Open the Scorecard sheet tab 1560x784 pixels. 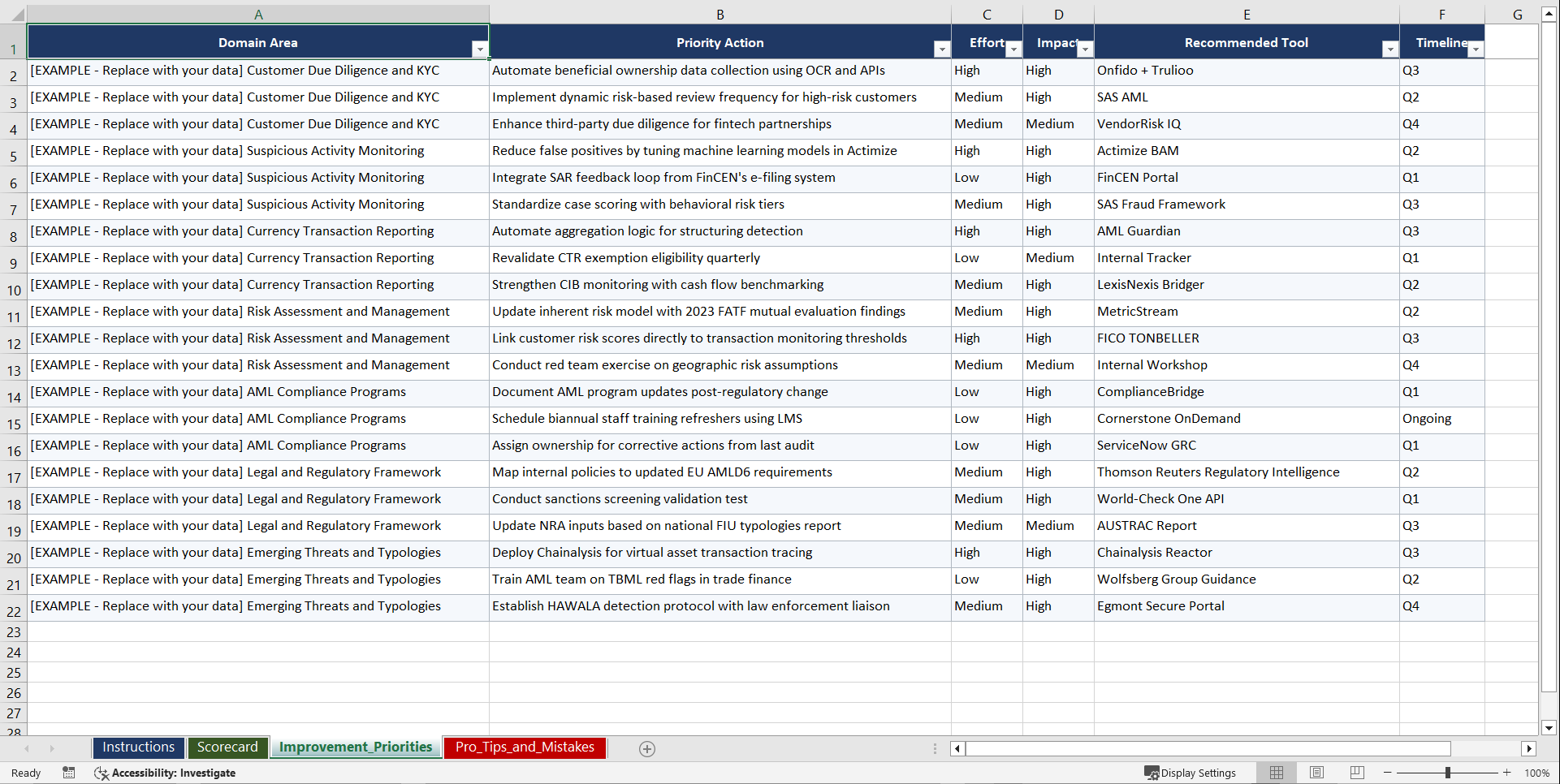point(228,747)
